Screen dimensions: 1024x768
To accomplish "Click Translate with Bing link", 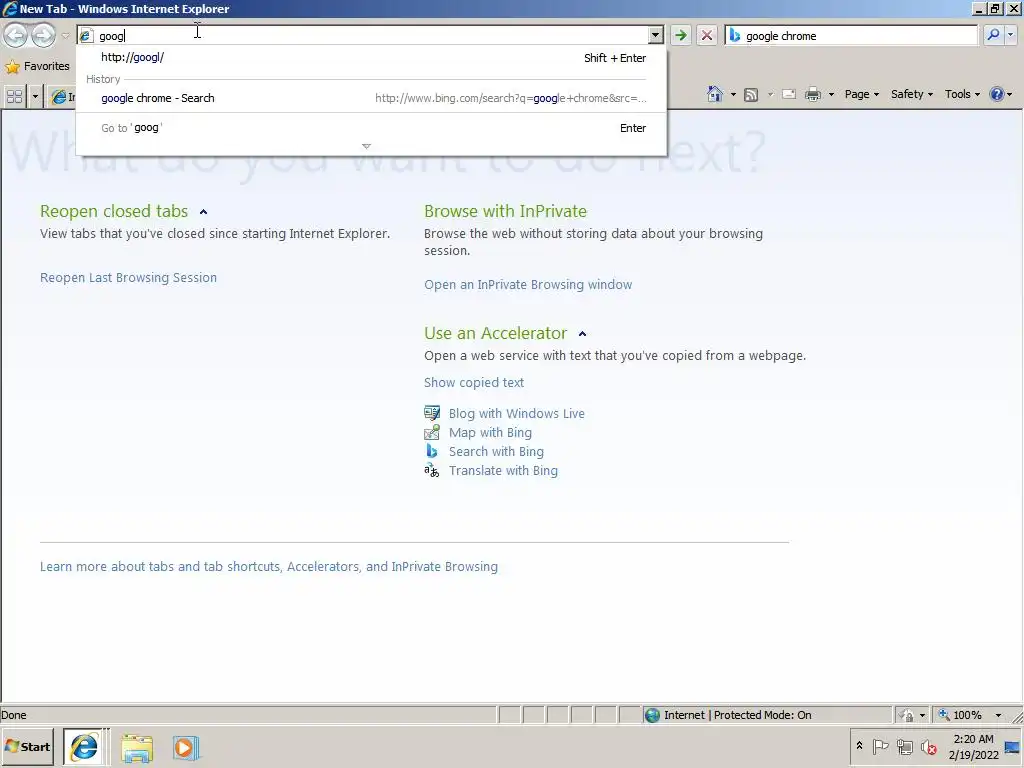I will pyautogui.click(x=504, y=470).
